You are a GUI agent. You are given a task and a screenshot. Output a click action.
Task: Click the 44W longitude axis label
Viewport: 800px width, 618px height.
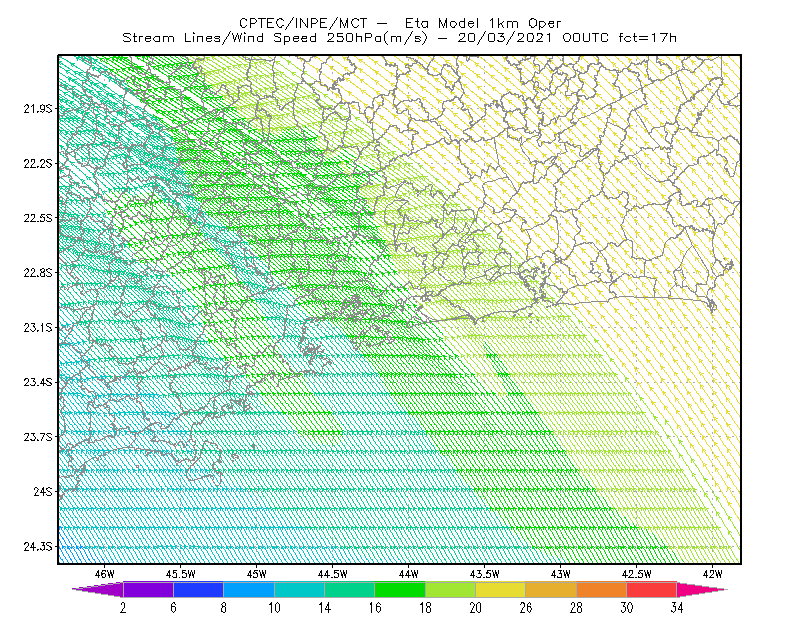coord(409,574)
